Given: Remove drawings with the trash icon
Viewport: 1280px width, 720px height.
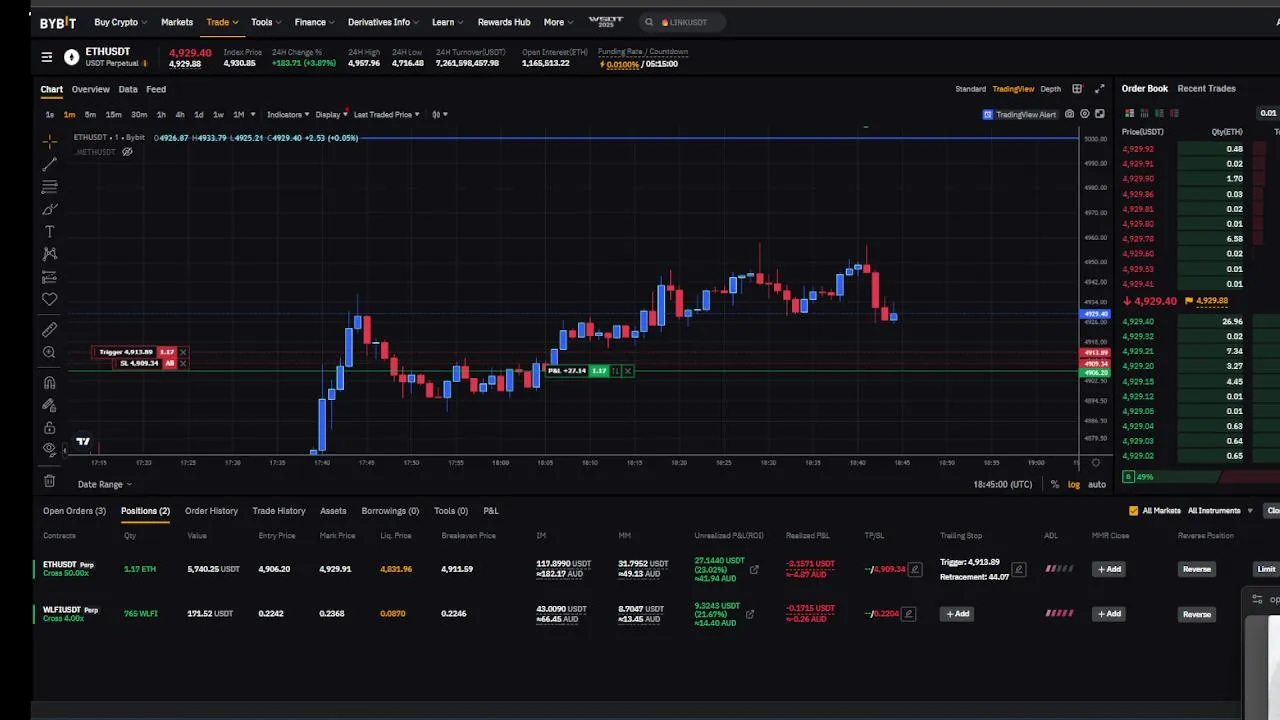Looking at the screenshot, I should click(x=49, y=481).
